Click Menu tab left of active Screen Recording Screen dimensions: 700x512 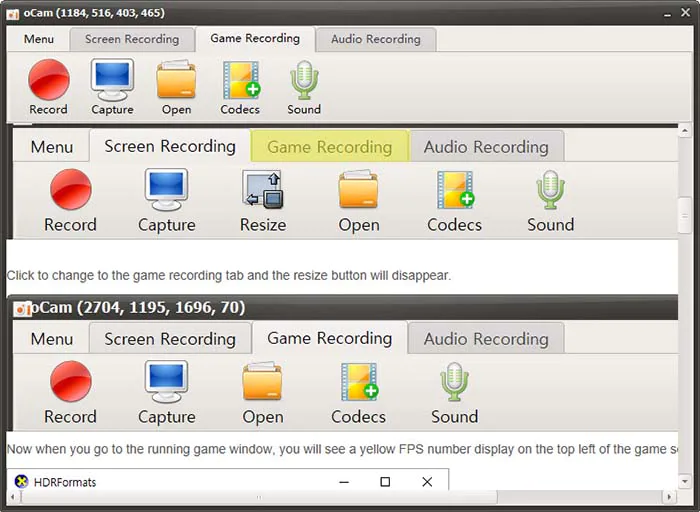tap(52, 147)
